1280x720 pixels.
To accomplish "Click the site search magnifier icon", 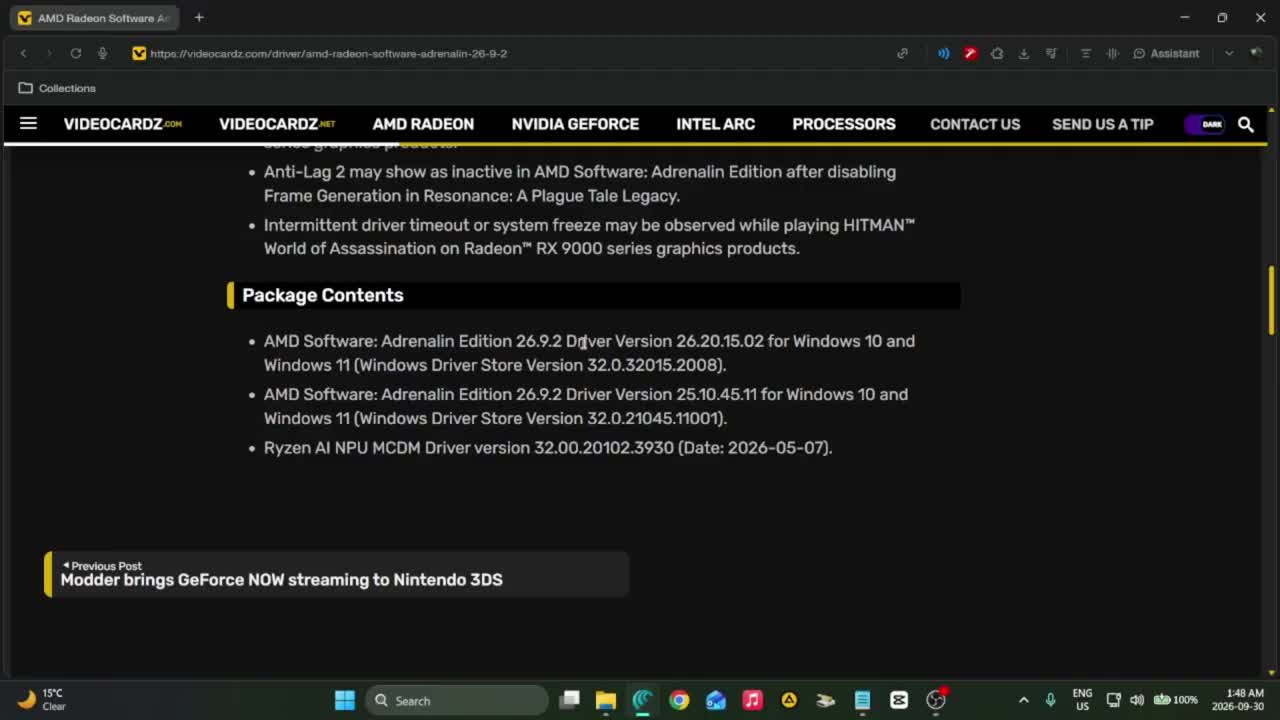I will pyautogui.click(x=1246, y=124).
